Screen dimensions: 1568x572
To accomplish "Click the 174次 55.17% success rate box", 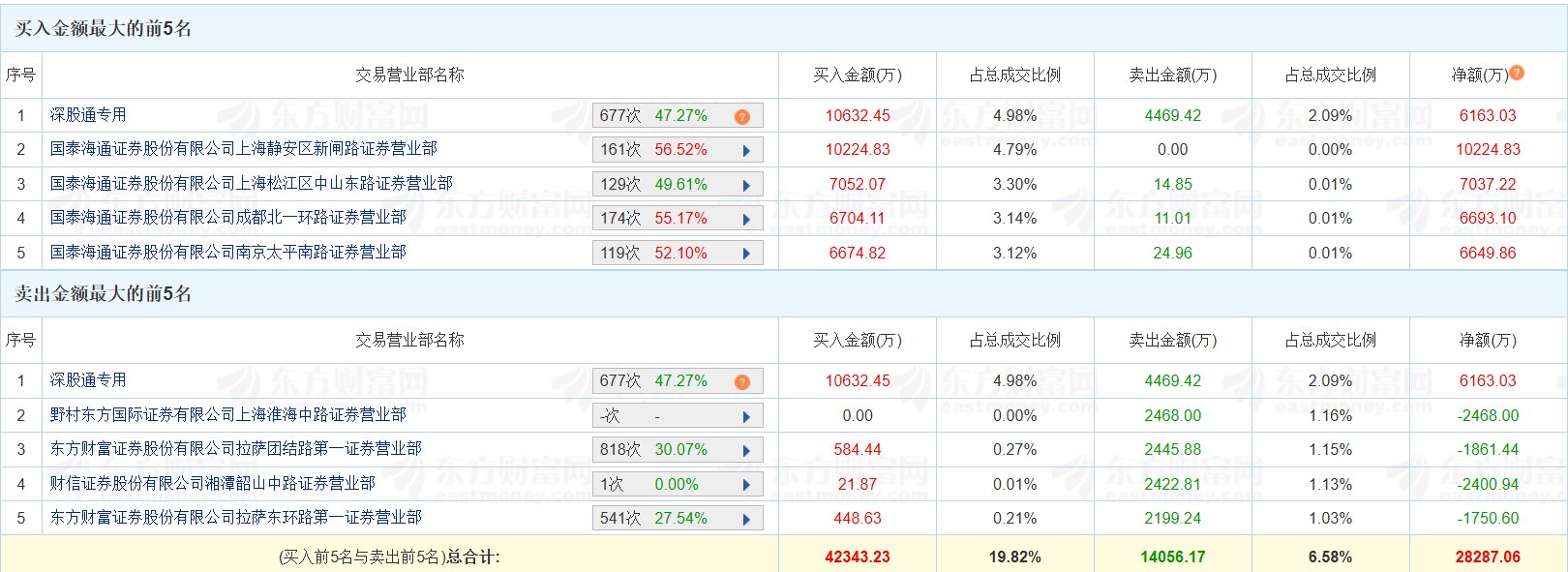I will pyautogui.click(x=678, y=219).
